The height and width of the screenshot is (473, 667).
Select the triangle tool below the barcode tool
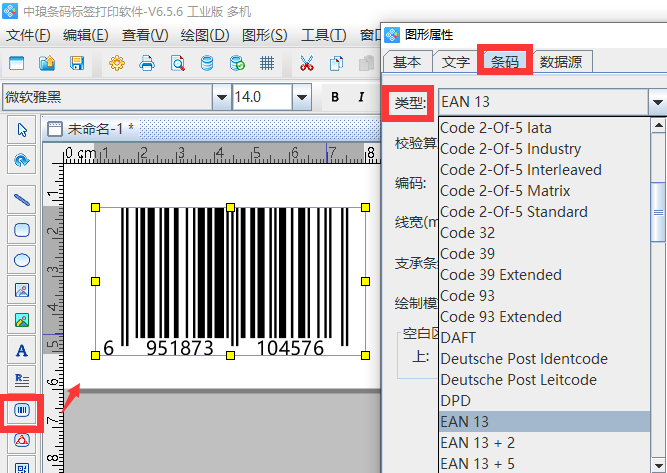22,440
